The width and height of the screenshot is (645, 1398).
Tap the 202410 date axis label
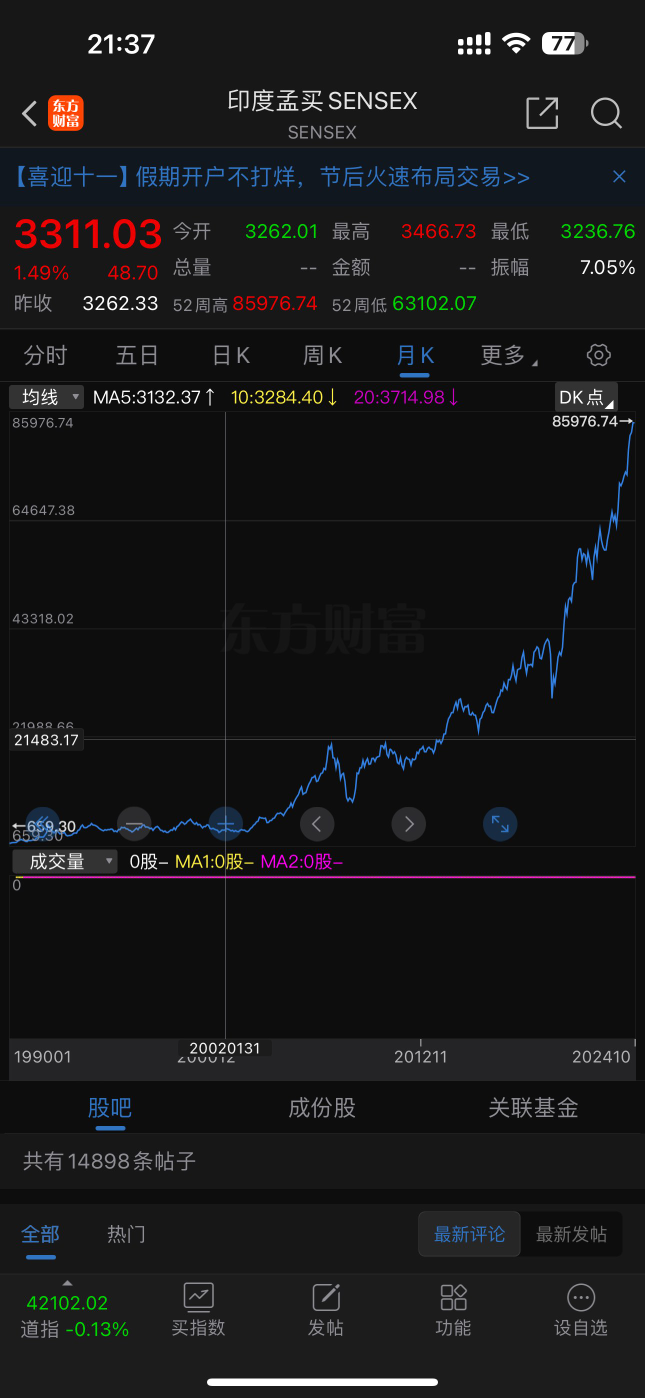[x=601, y=1056]
